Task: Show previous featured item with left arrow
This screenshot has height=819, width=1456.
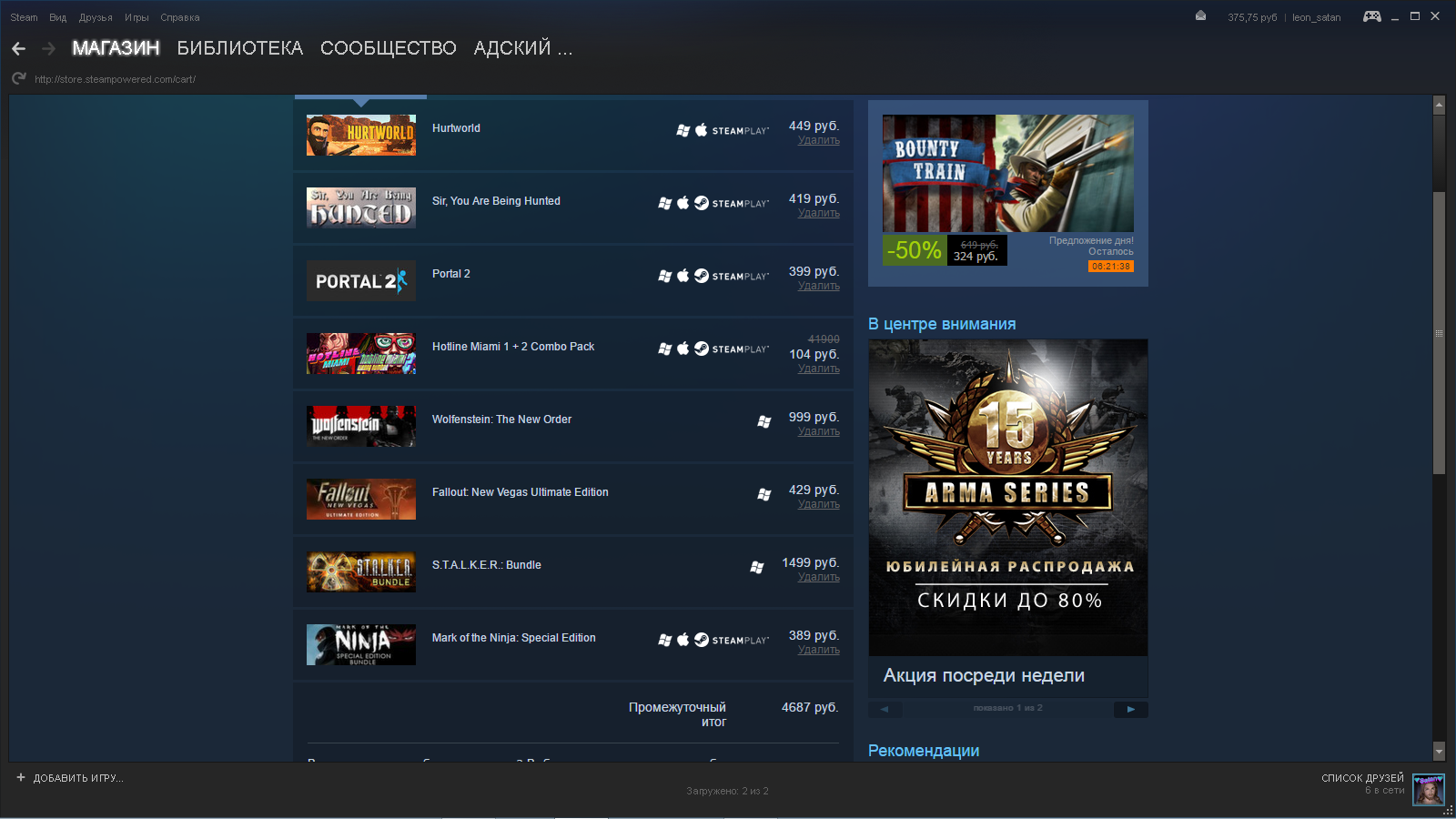Action: click(x=885, y=709)
